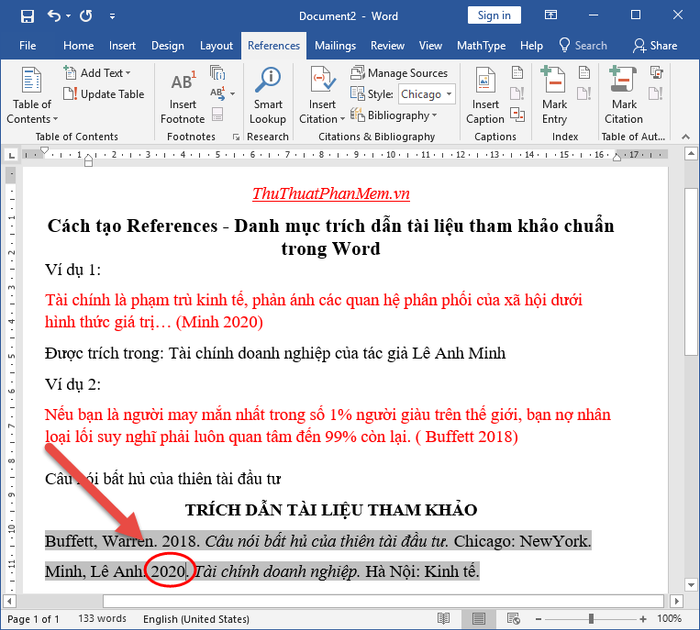Click the Insert Endnote icon
700x630 pixels.
217,73
